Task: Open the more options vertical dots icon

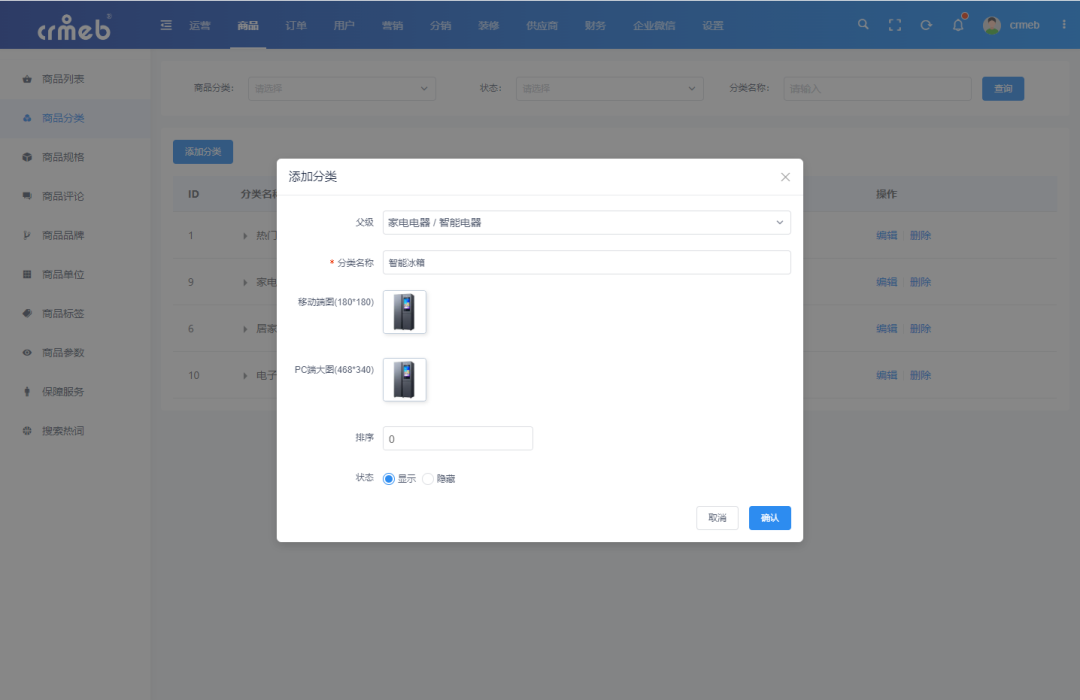Action: tap(1063, 24)
